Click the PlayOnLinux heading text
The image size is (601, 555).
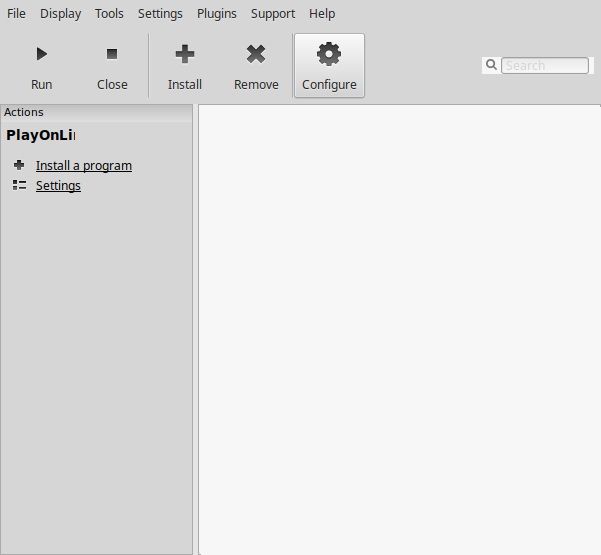(41, 135)
